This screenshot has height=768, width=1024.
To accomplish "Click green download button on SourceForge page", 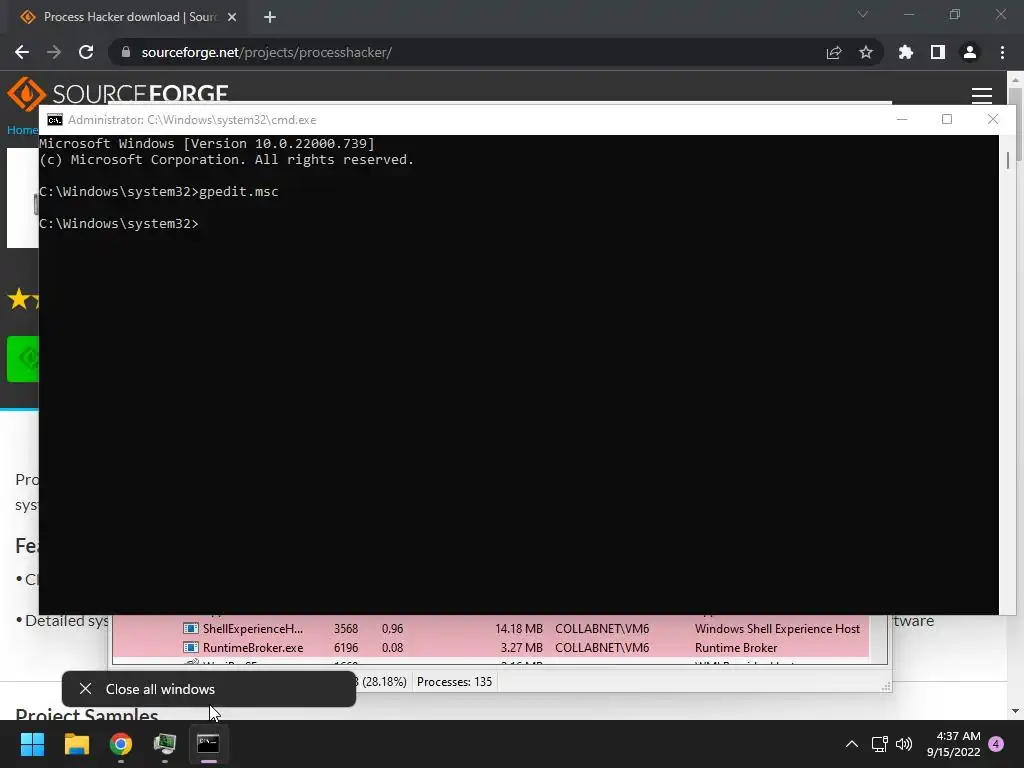I will click(x=23, y=359).
